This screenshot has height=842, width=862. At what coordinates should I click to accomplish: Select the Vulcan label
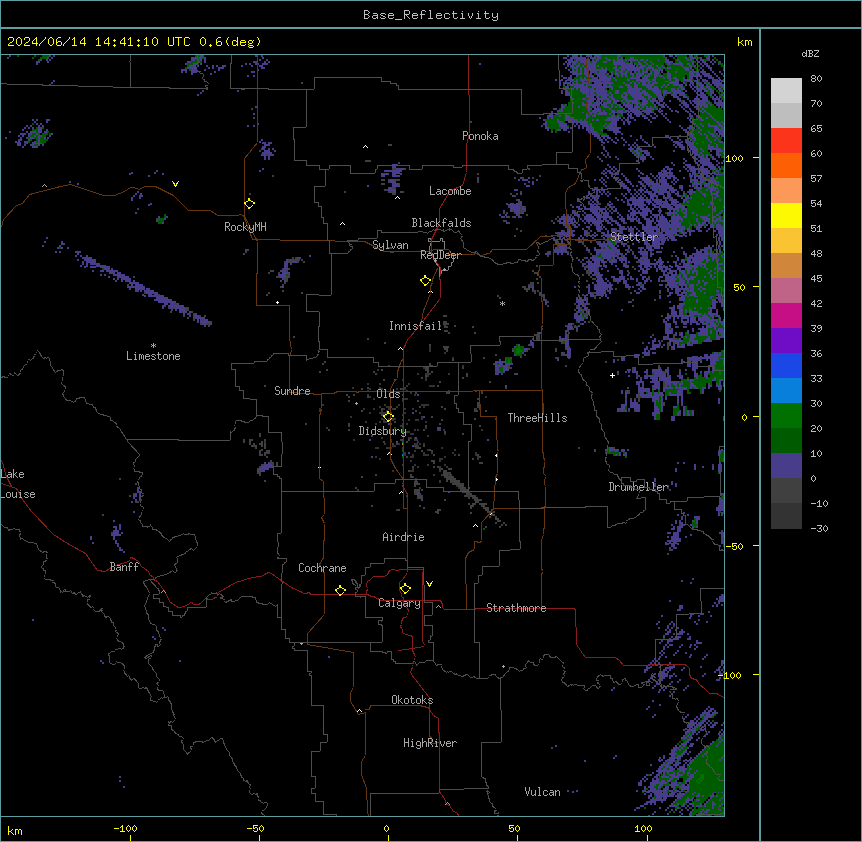click(542, 792)
